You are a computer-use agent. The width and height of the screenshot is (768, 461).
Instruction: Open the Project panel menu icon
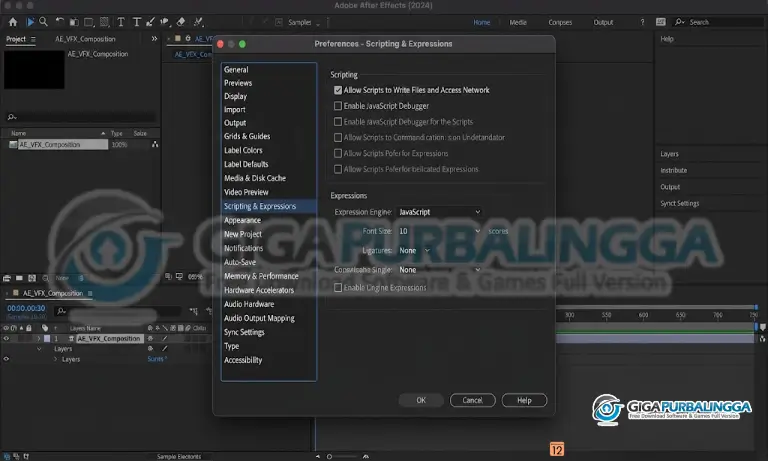coord(33,39)
